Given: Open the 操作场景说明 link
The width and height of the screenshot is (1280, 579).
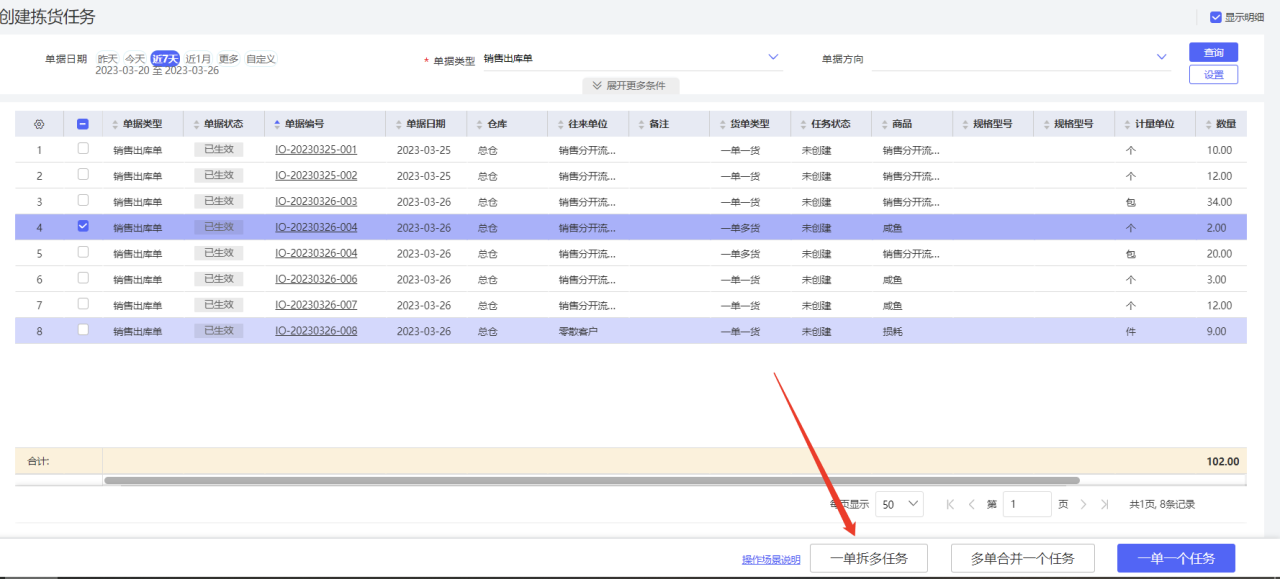Looking at the screenshot, I should [x=771, y=560].
